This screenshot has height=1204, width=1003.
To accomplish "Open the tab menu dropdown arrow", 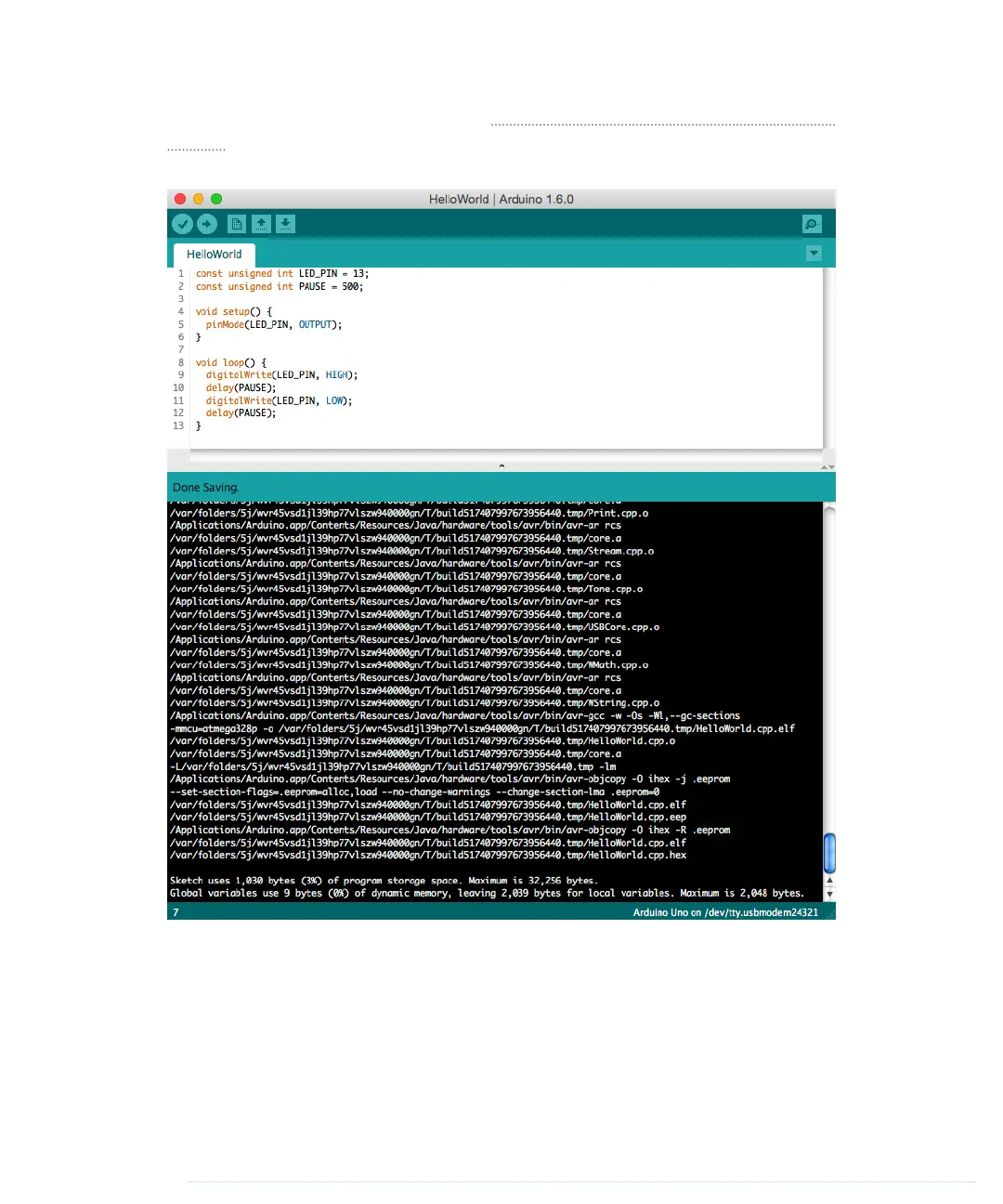I will 814,254.
